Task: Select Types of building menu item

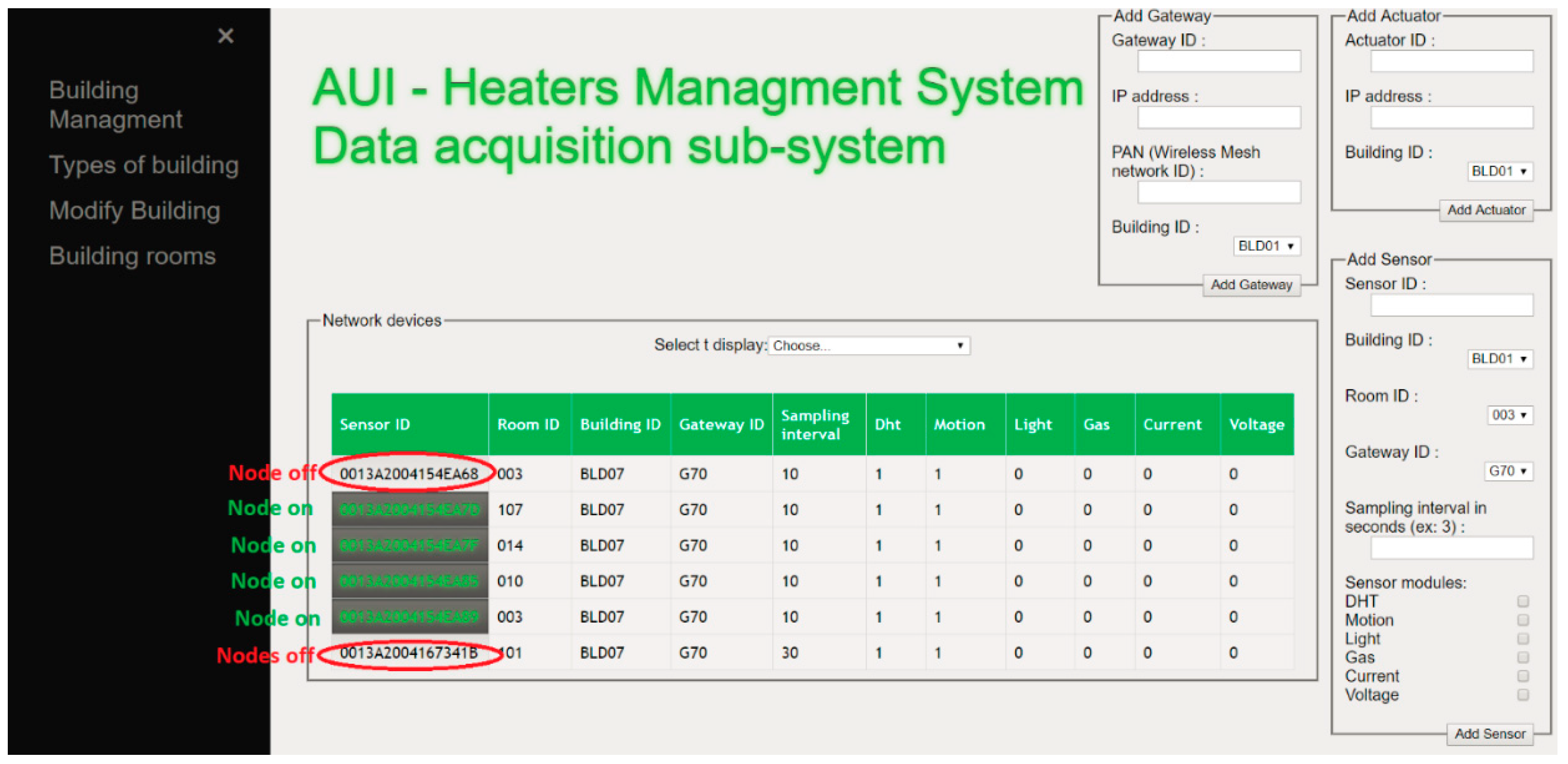Action: (144, 165)
